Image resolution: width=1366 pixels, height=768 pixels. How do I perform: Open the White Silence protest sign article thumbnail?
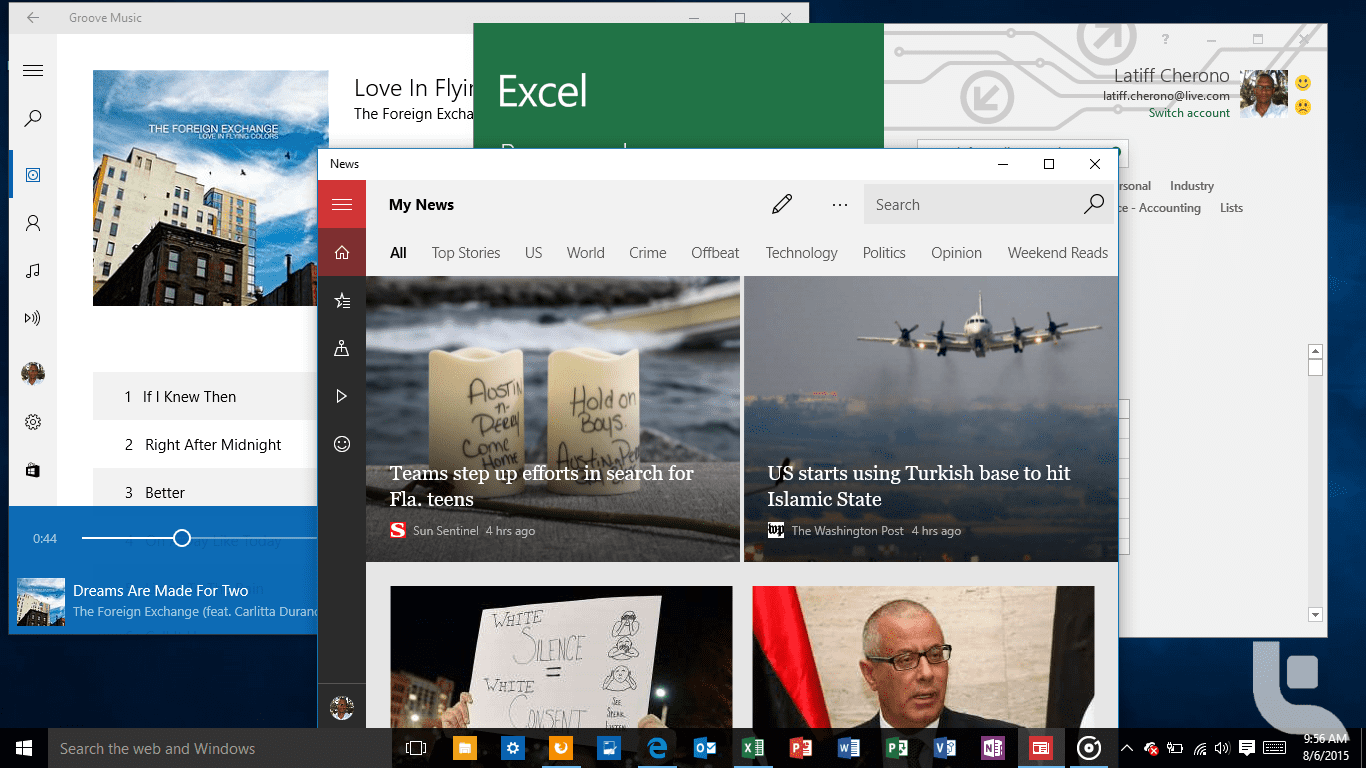(x=561, y=657)
